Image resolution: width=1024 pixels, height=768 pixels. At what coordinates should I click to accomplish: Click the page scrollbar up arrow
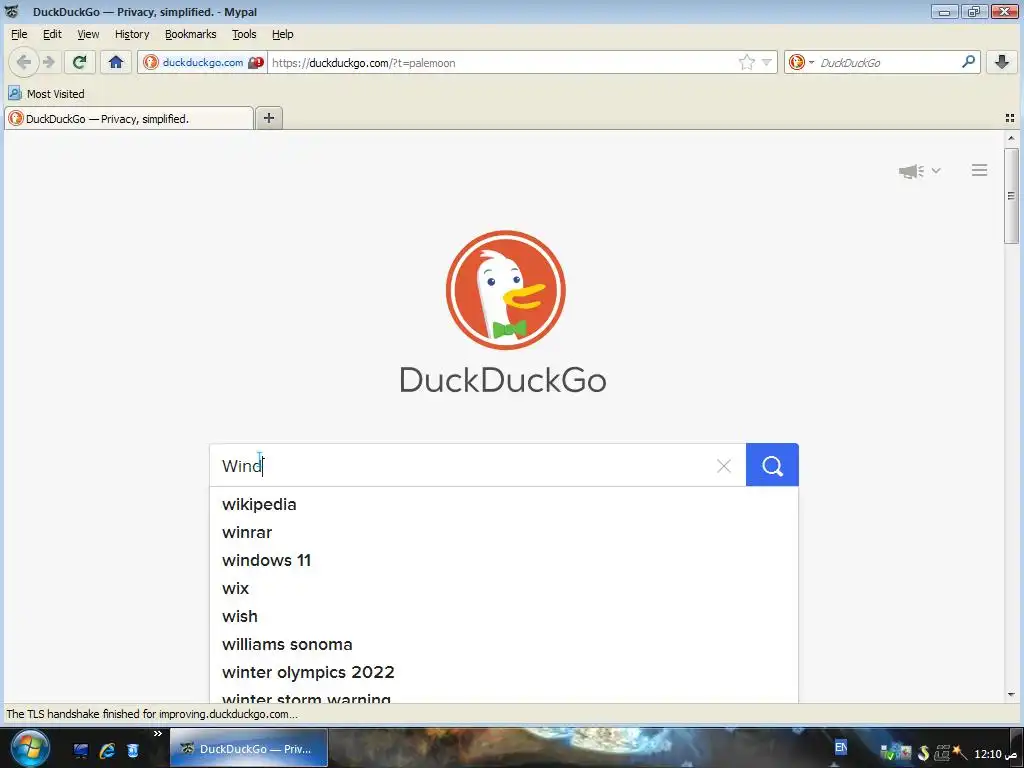click(1011, 138)
